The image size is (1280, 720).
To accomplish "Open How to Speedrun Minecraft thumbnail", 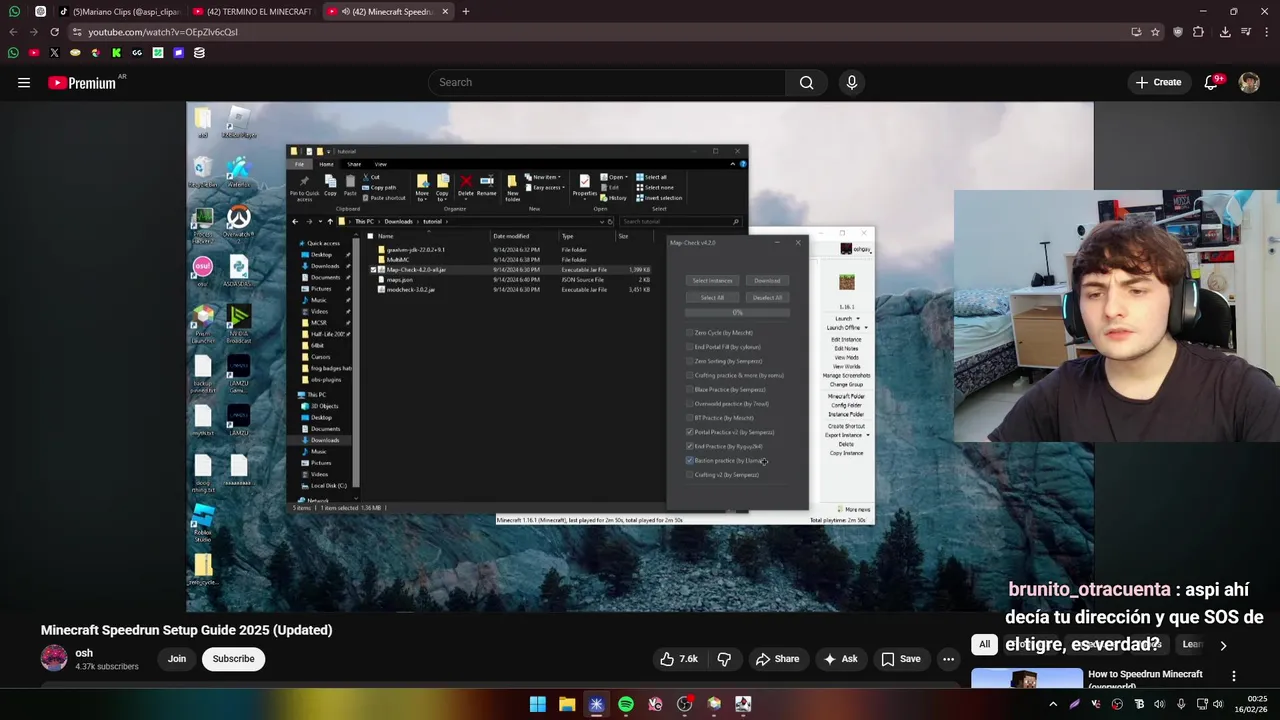I will pyautogui.click(x=1026, y=678).
